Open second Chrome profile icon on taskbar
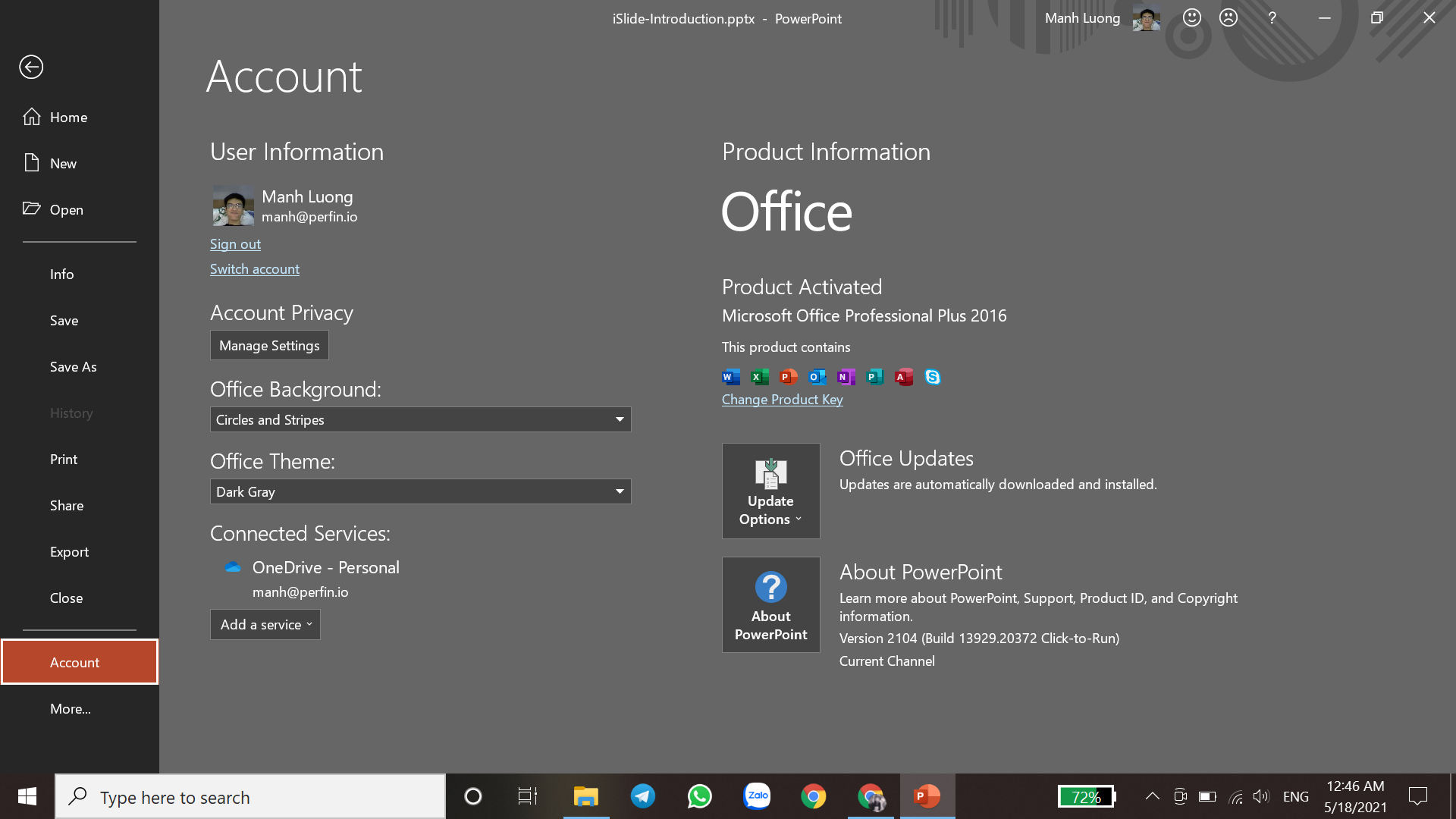1456x819 pixels. click(871, 796)
